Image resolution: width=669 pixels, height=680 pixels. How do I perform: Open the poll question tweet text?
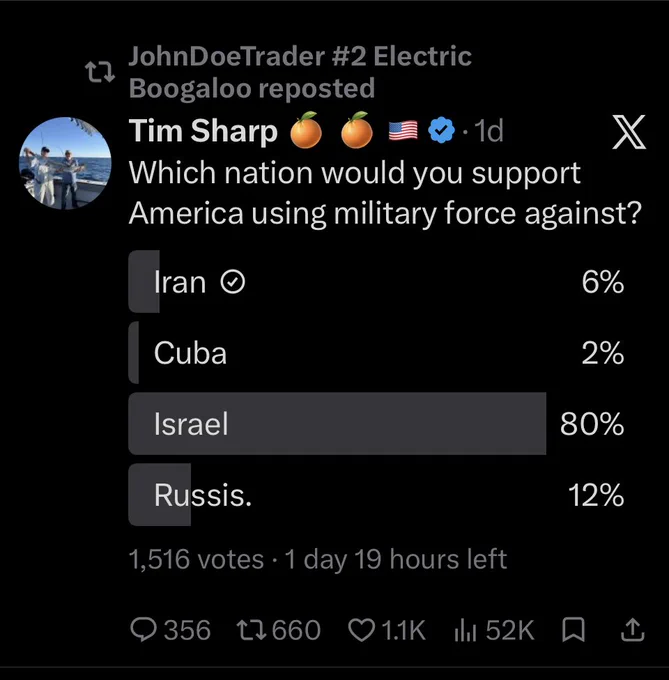tap(385, 193)
